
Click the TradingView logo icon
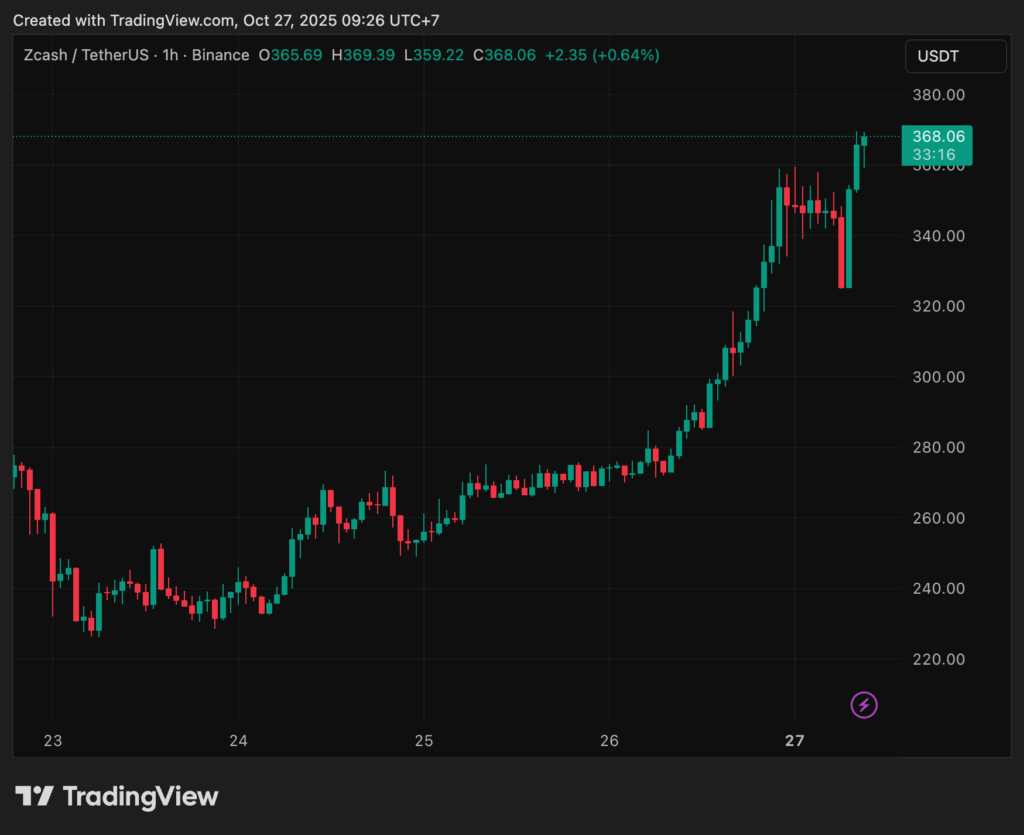tap(34, 797)
